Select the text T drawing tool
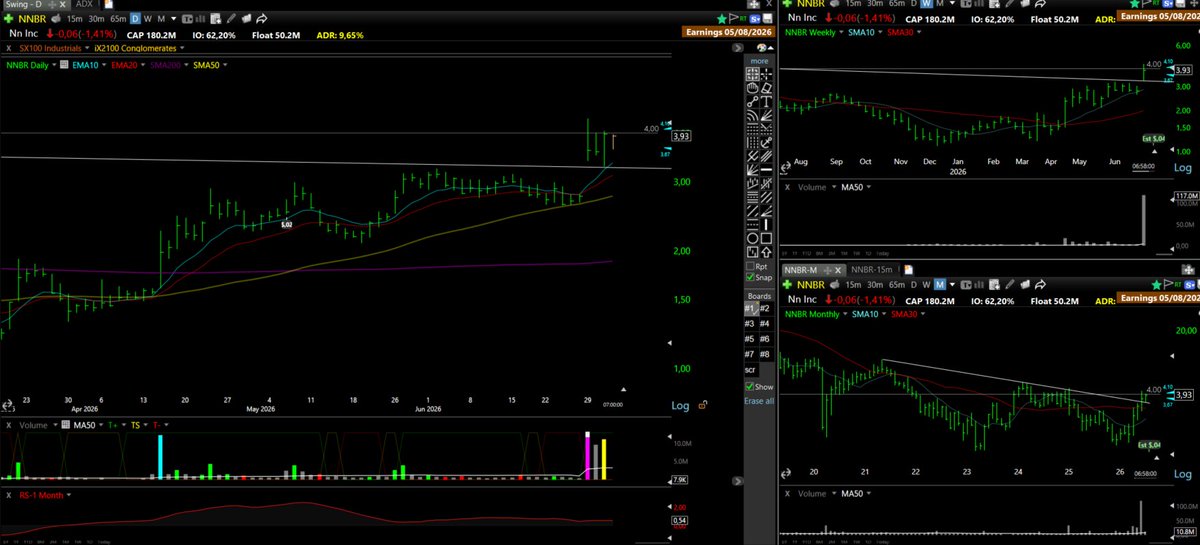This screenshot has width=1200, height=545. pos(767,101)
